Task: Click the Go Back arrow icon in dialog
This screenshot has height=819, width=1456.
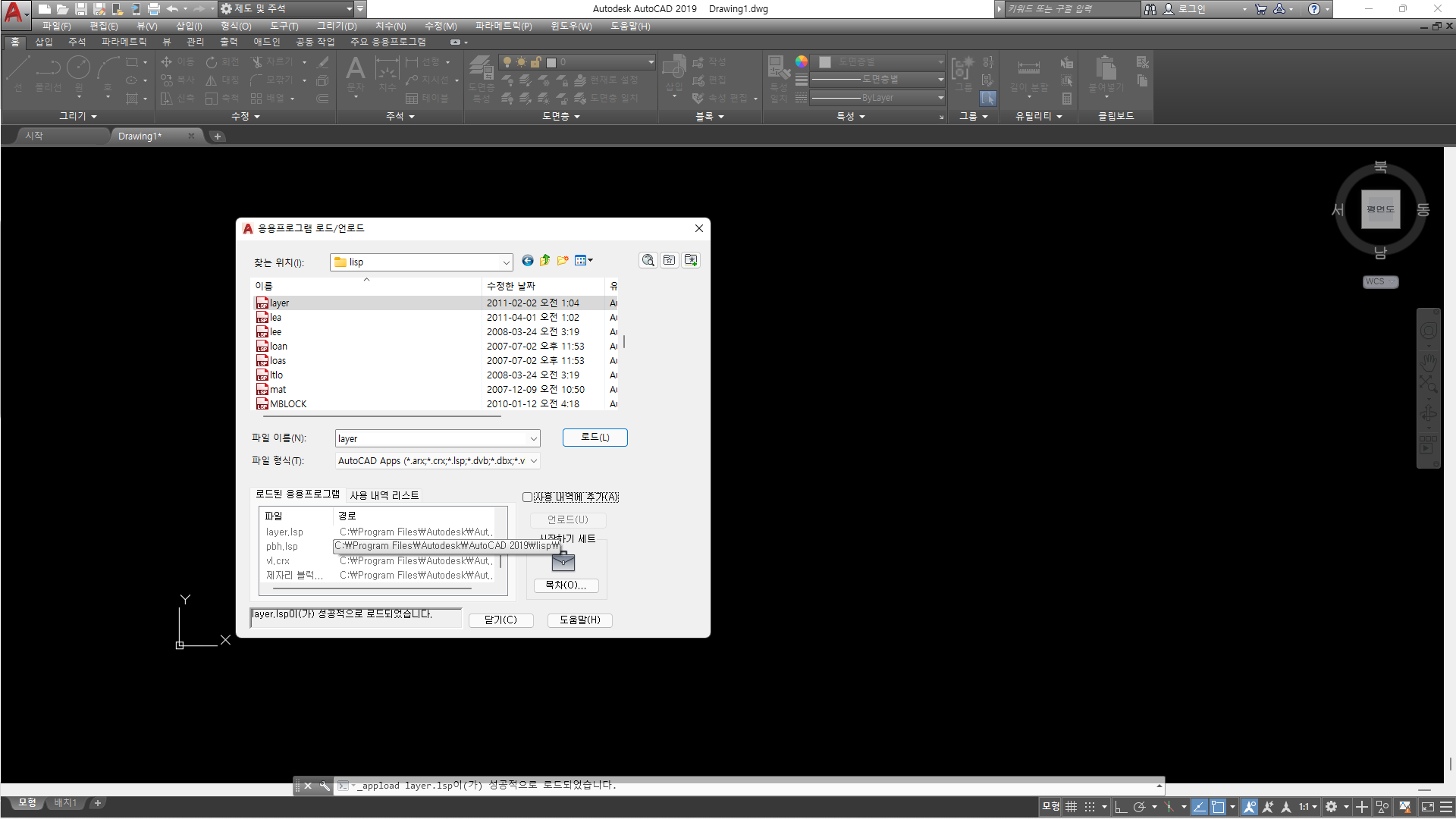Action: (528, 261)
